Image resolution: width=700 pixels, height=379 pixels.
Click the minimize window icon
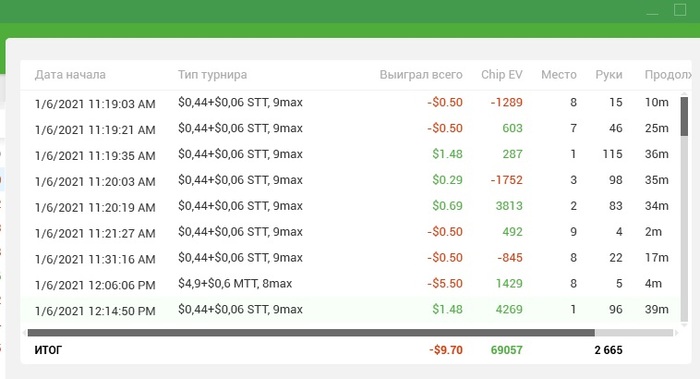pos(652,13)
